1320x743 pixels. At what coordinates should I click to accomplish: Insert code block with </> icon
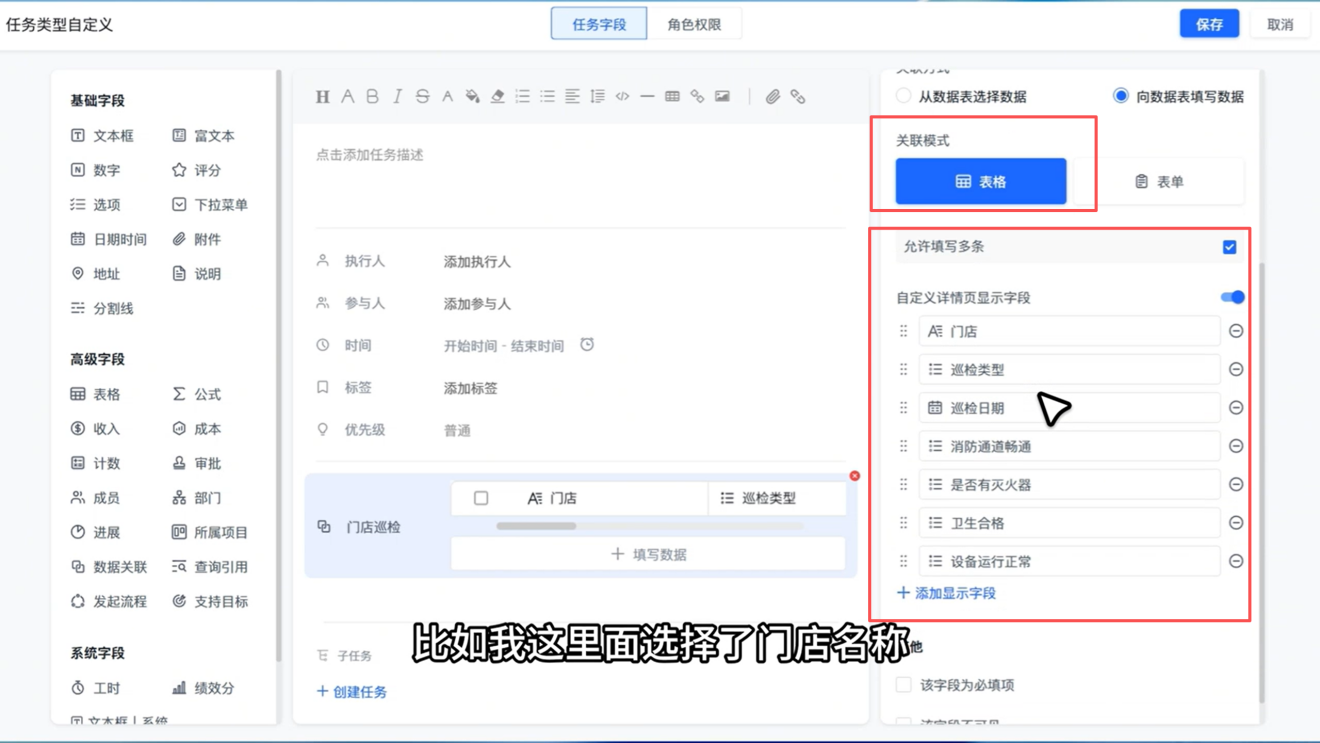pyautogui.click(x=622, y=97)
